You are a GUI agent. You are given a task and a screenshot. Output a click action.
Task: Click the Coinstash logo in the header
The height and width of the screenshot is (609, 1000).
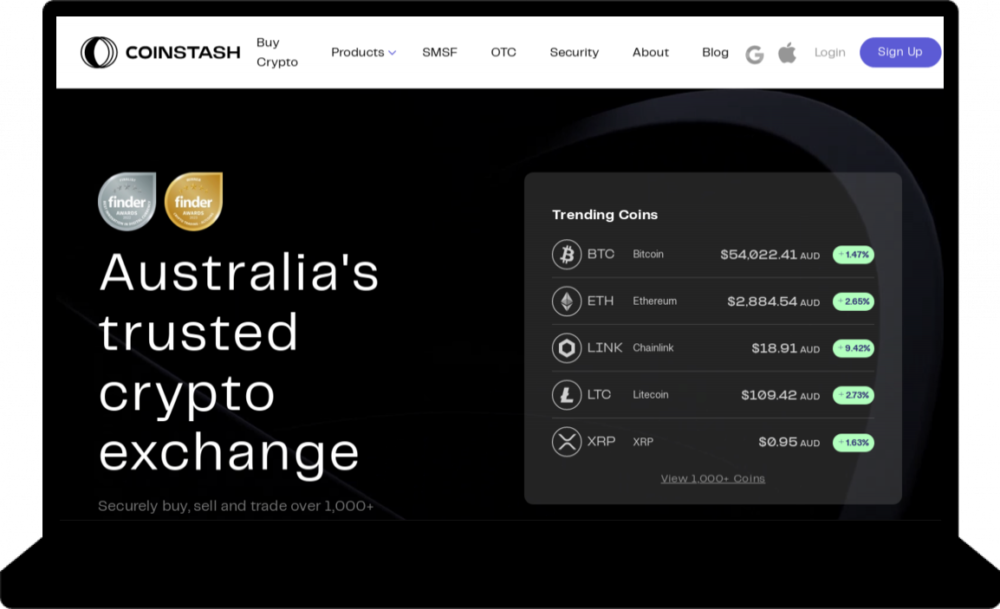click(x=161, y=52)
